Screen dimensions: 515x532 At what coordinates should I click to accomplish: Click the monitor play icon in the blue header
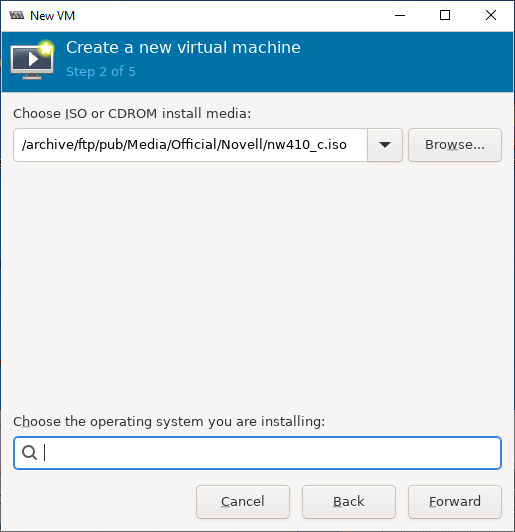coord(32,61)
